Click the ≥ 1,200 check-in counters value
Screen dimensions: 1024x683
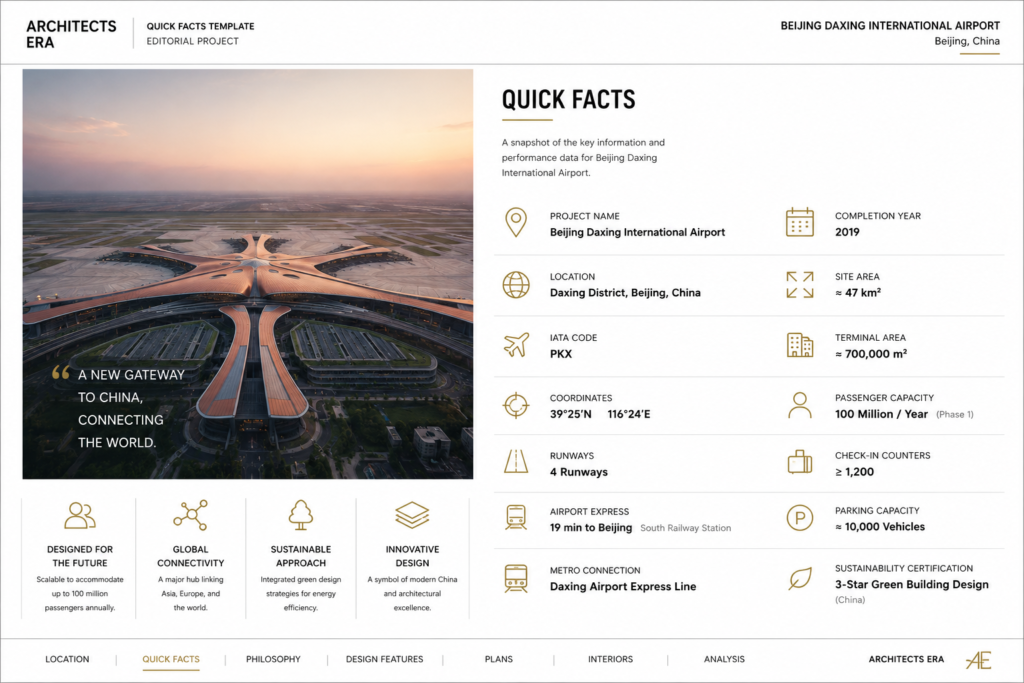coord(854,472)
